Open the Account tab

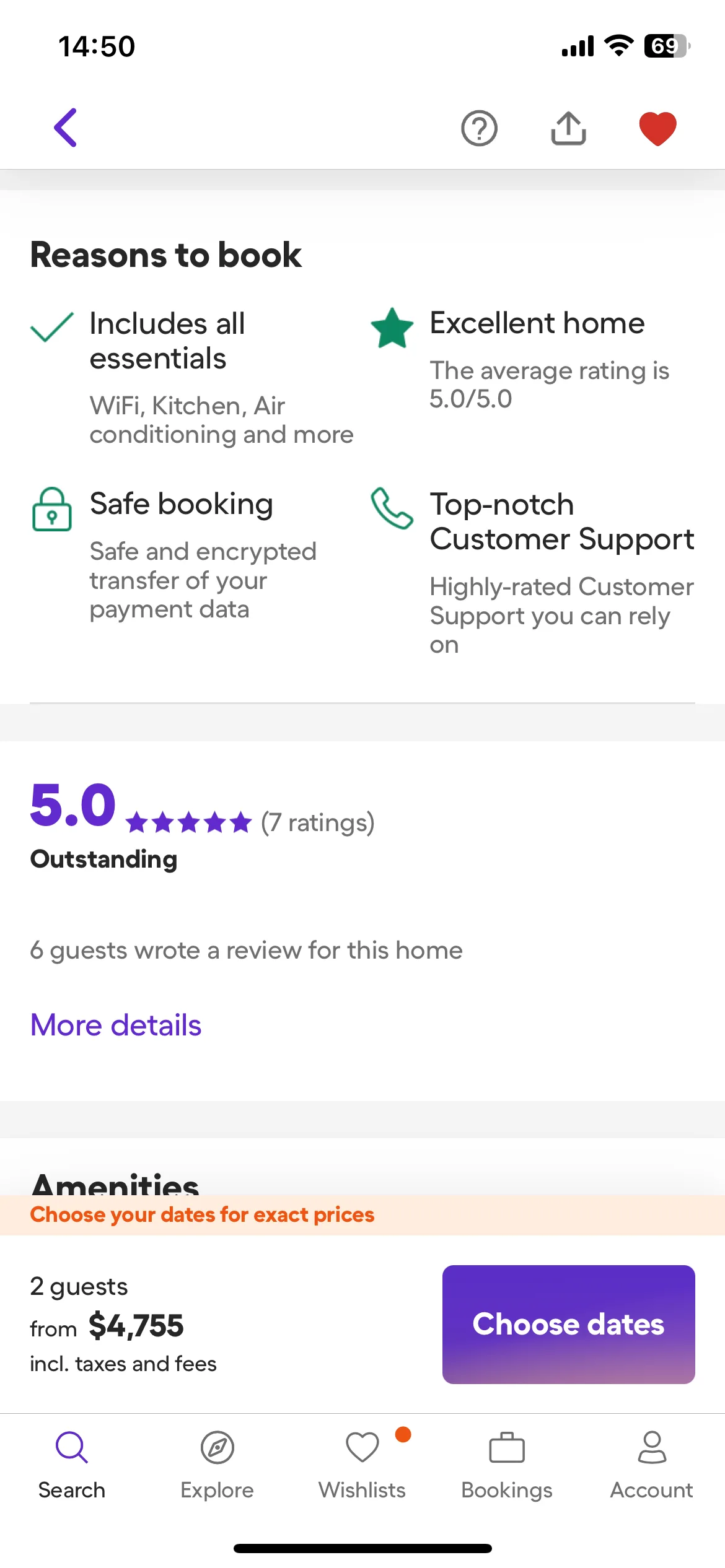(x=652, y=1463)
